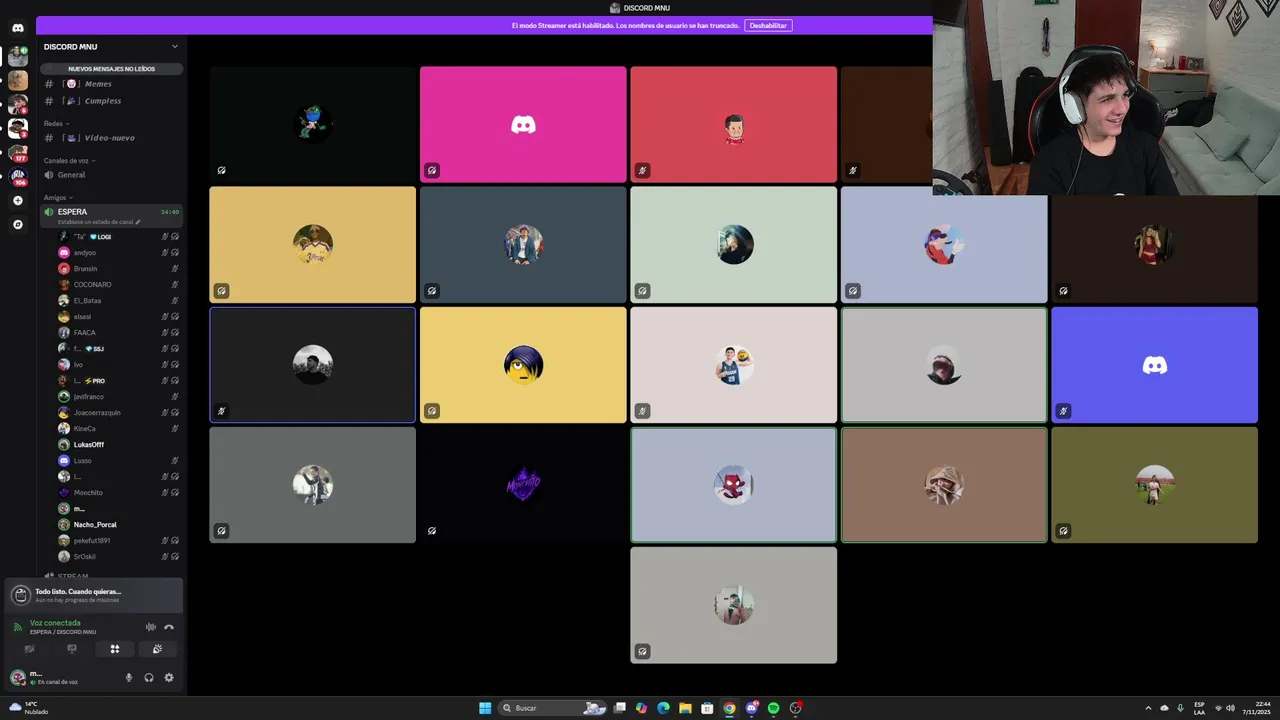The height and width of the screenshot is (720, 1280).
Task: Open the Video-nuevo text channel
Action: 111,138
